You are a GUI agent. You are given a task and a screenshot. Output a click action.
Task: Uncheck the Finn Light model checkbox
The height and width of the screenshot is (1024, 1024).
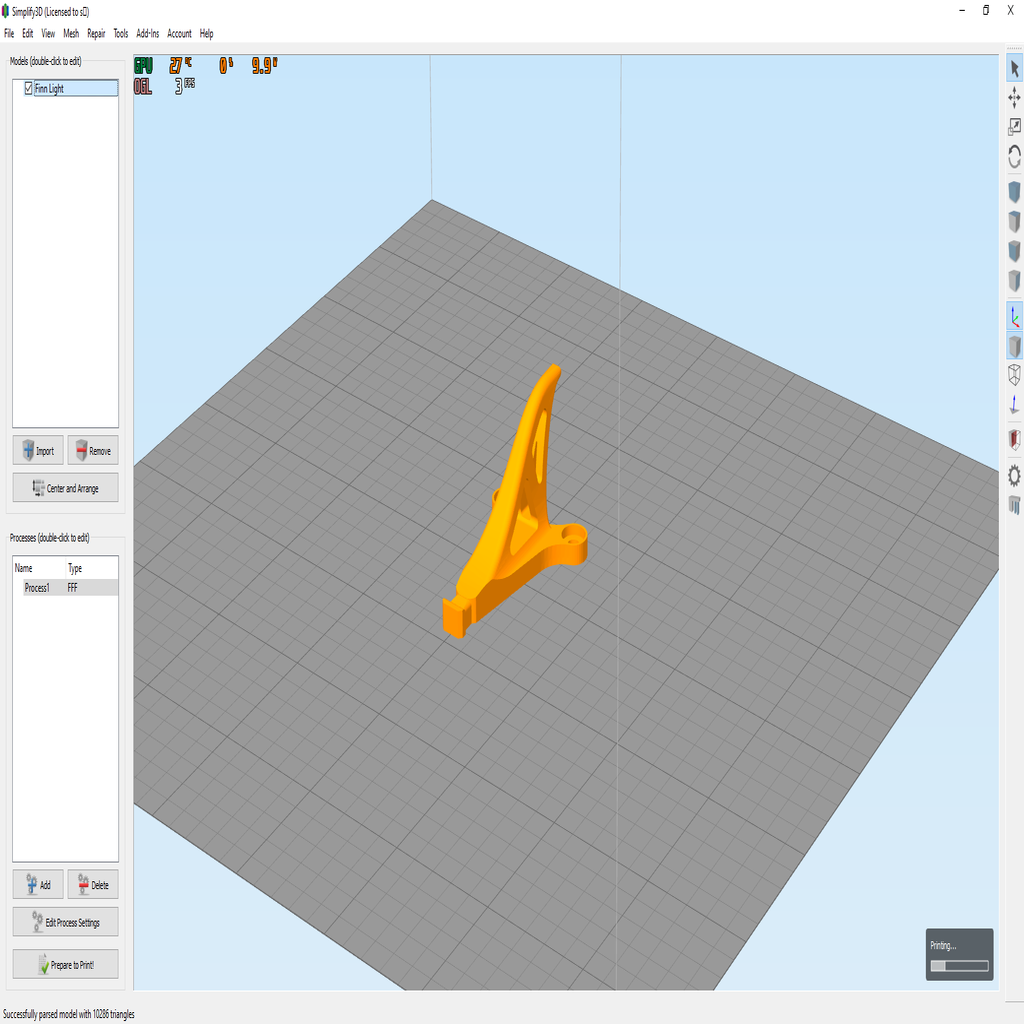[28, 88]
